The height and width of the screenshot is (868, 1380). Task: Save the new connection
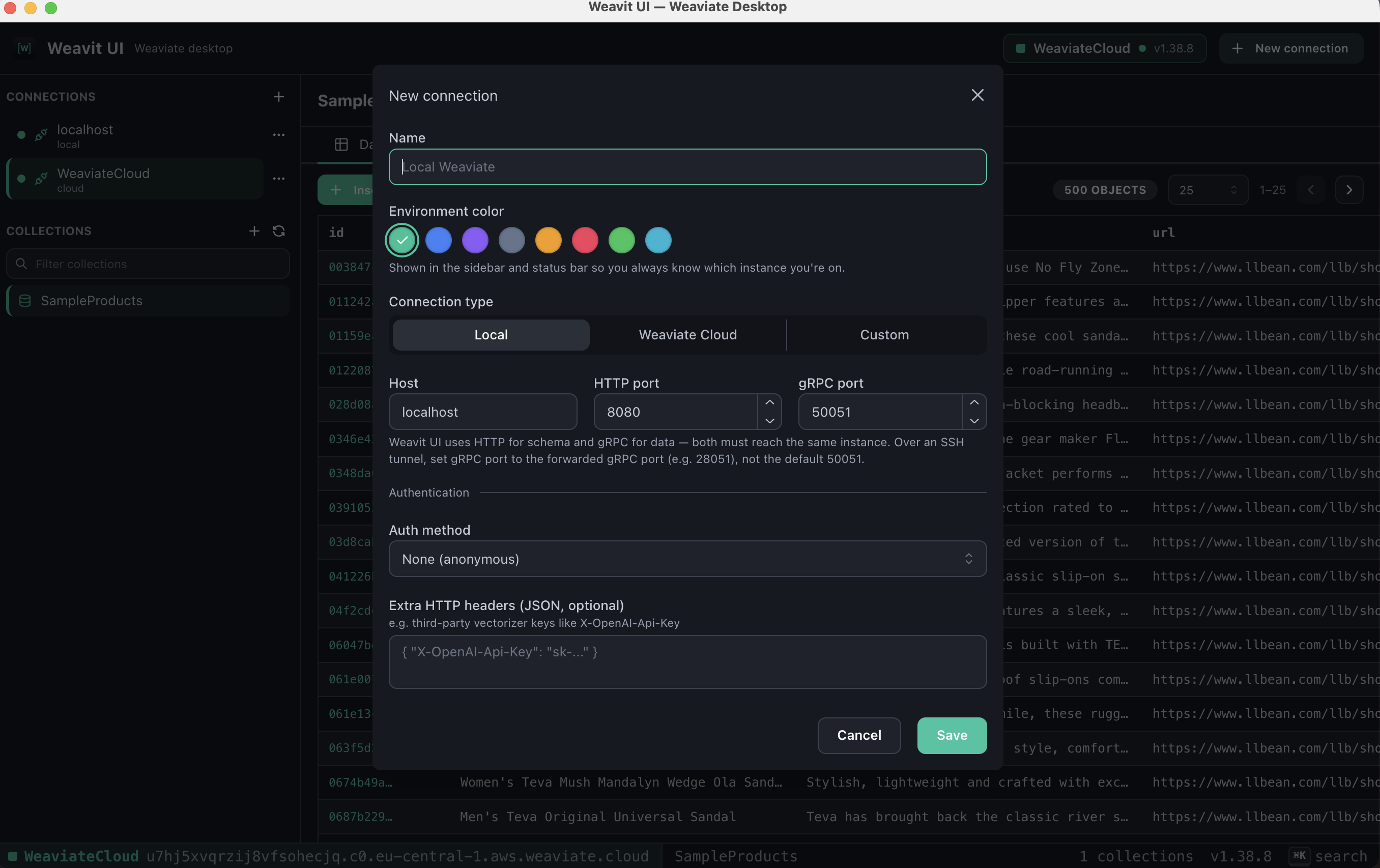tap(952, 735)
